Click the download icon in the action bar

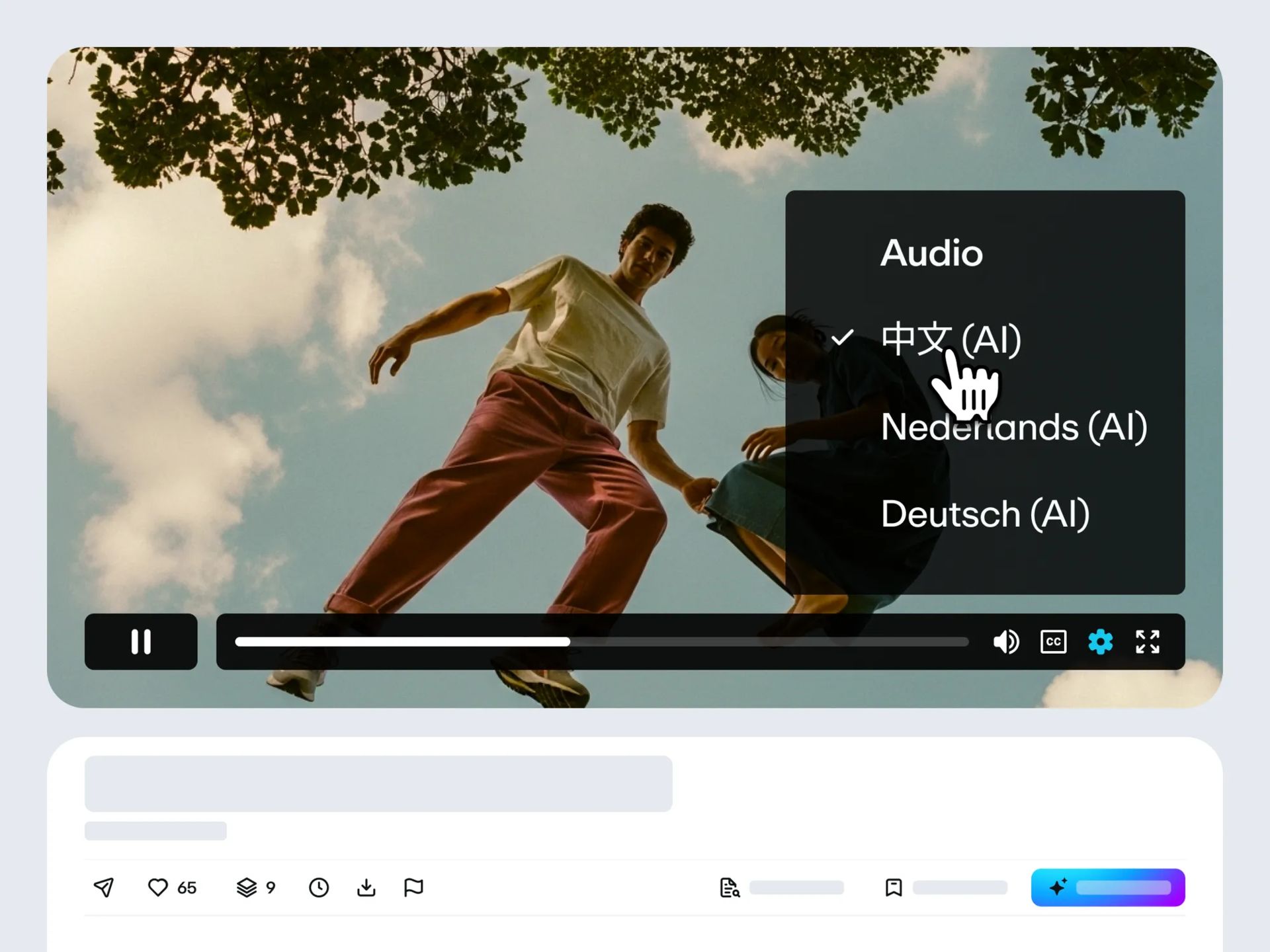(366, 888)
